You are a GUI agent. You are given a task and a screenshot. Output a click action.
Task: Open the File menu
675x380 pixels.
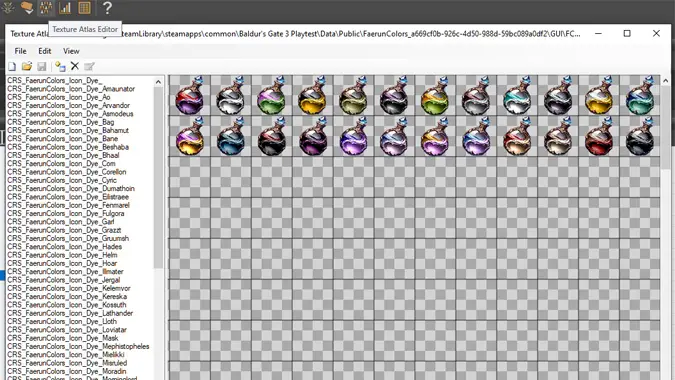pos(20,51)
